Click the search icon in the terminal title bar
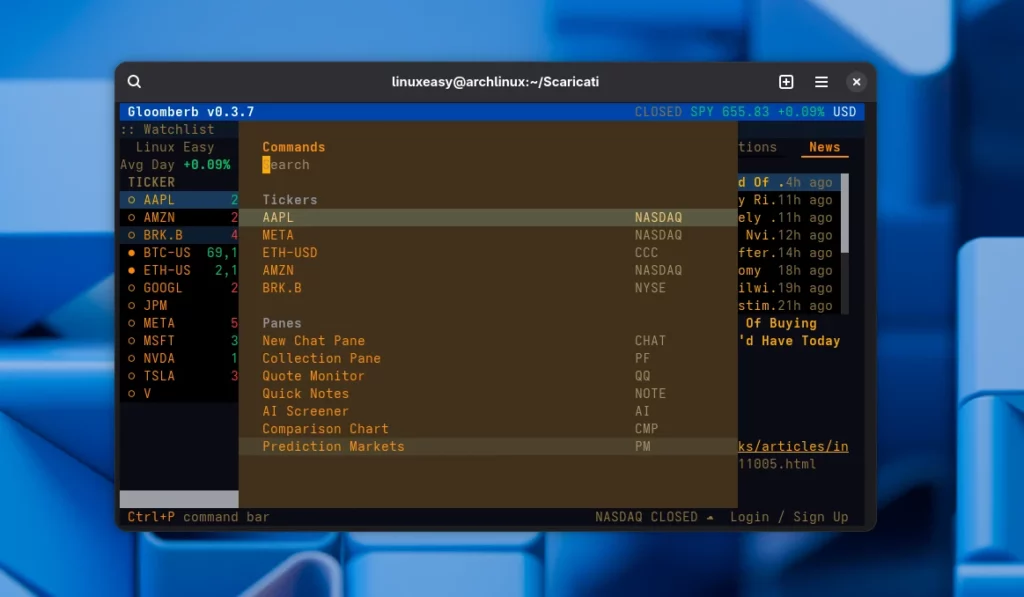Viewport: 1024px width, 597px height. coord(134,81)
